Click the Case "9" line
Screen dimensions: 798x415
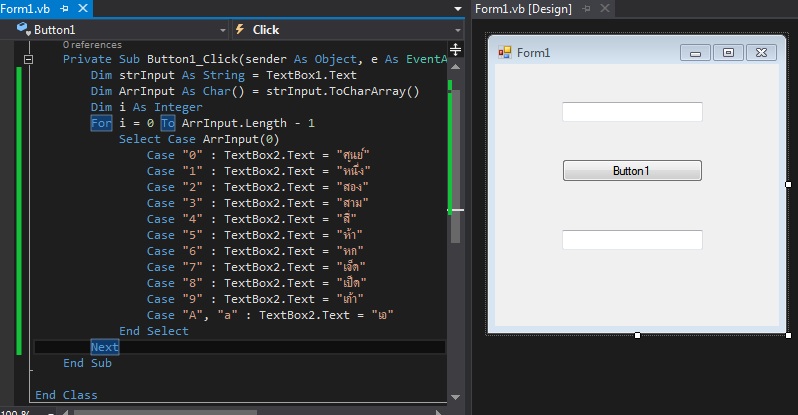click(255, 299)
